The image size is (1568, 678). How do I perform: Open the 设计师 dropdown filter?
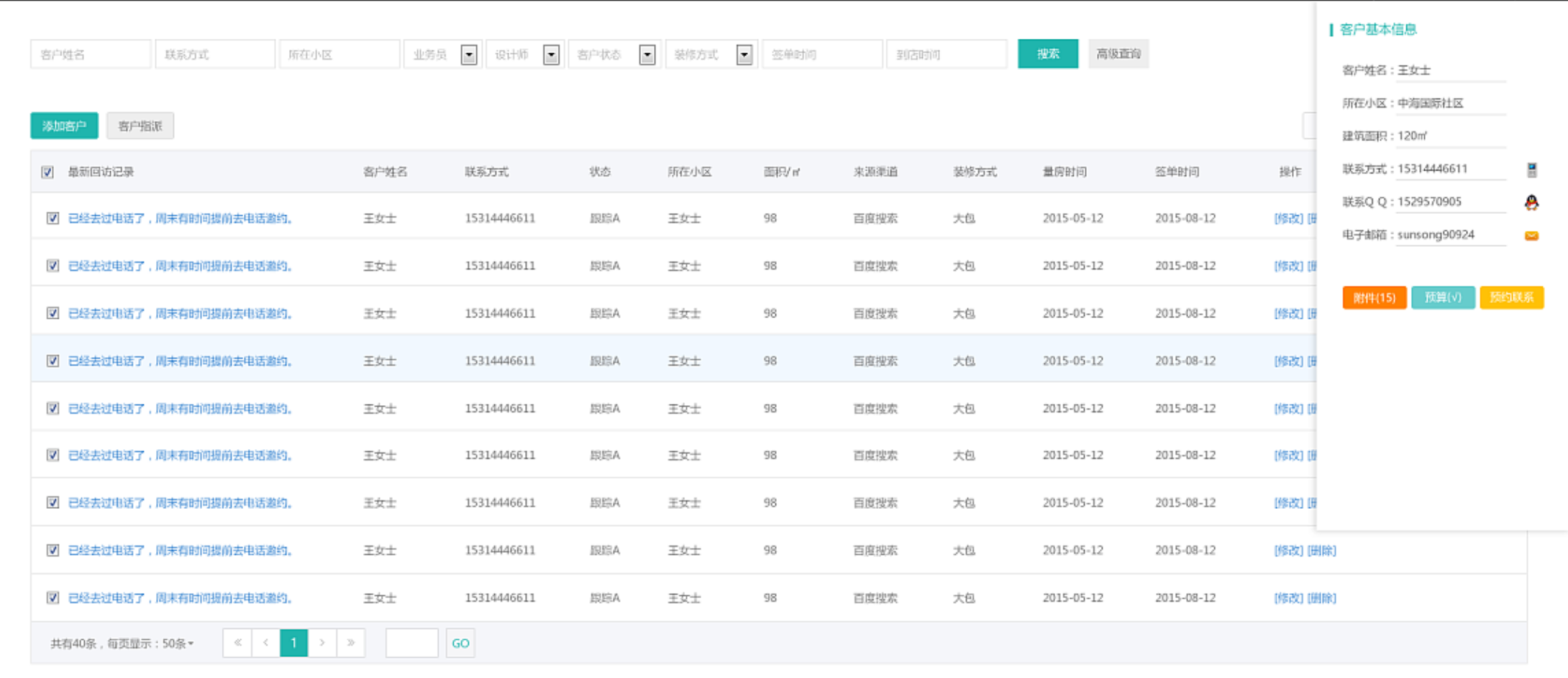click(525, 54)
